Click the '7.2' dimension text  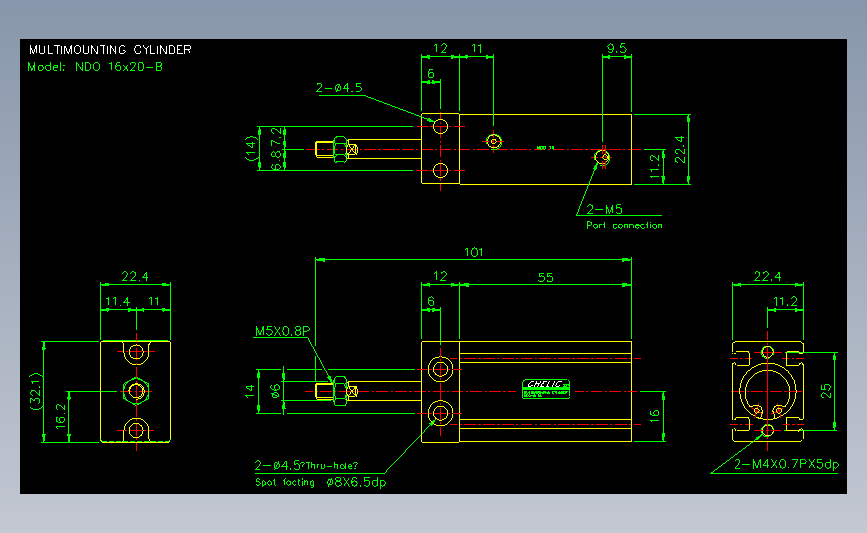(x=276, y=135)
